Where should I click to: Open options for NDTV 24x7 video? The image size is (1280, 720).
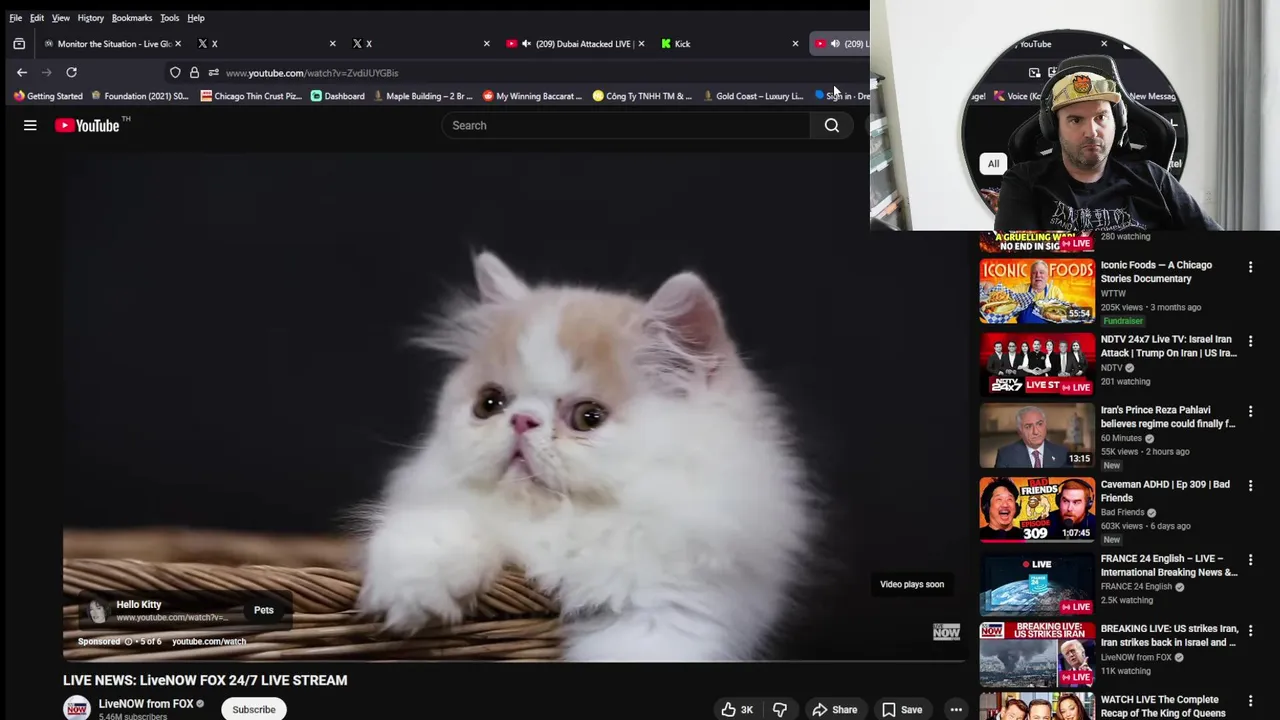[1250, 341]
